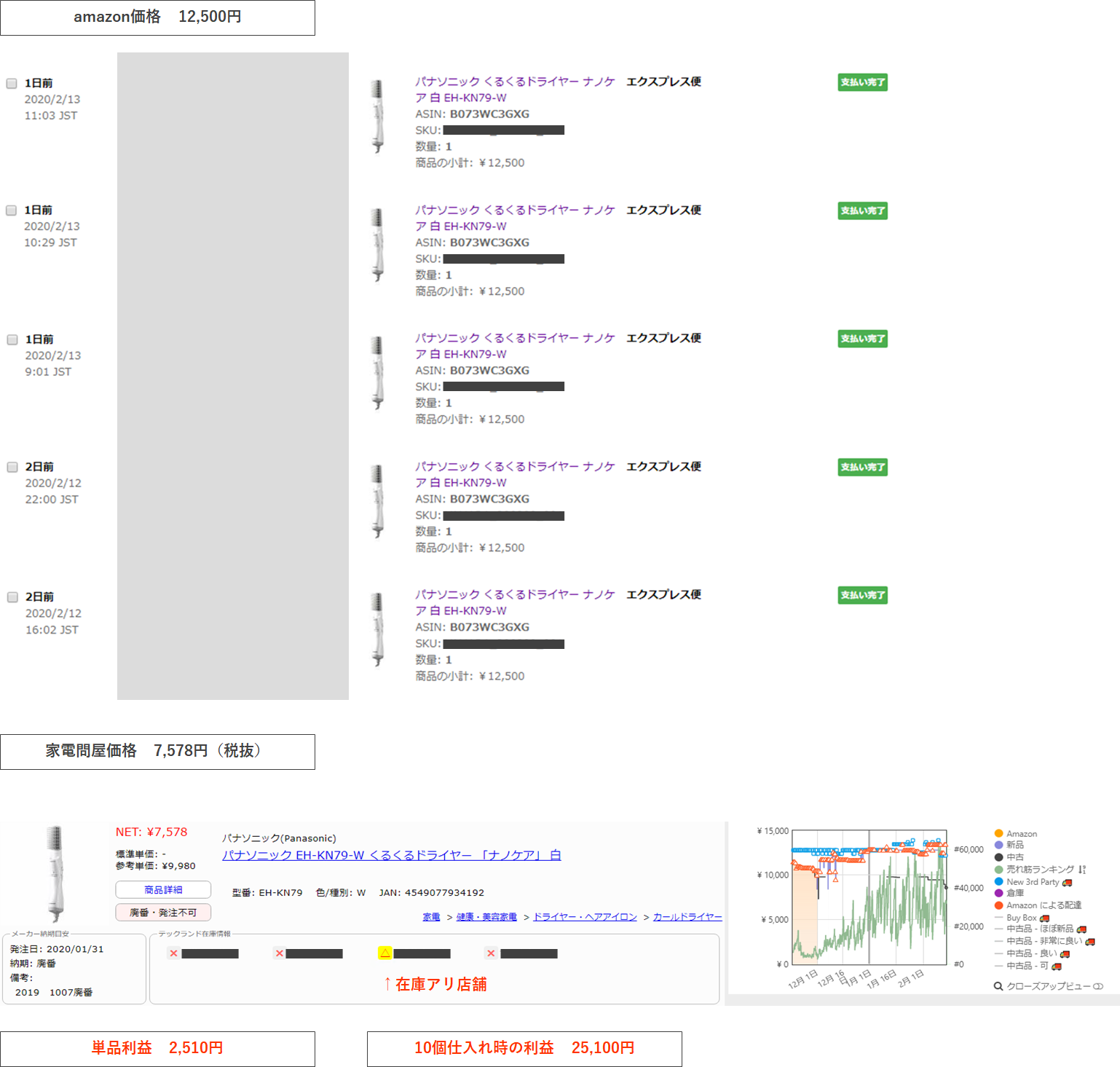Toggle the orange Amazon legend dot
This screenshot has height=1067, width=1120.
(999, 834)
